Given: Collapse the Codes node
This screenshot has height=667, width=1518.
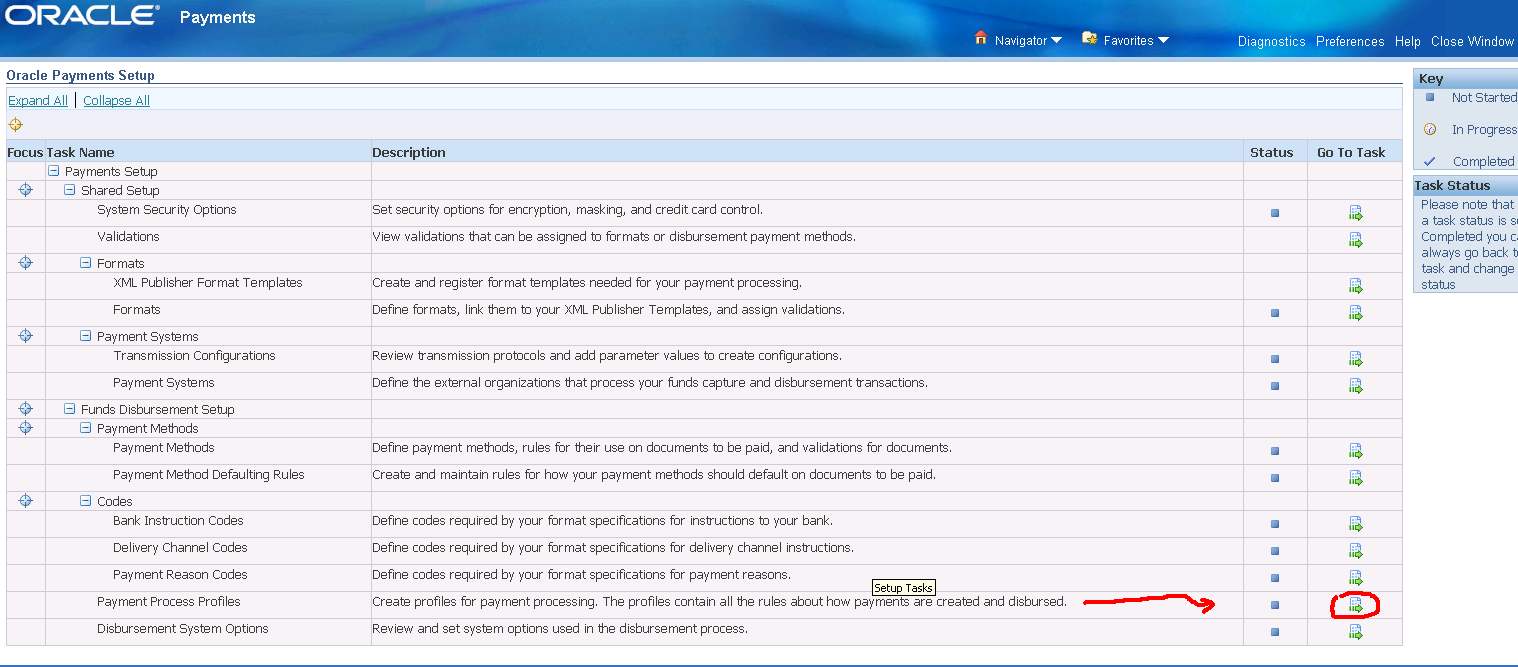Looking at the screenshot, I should (x=86, y=501).
